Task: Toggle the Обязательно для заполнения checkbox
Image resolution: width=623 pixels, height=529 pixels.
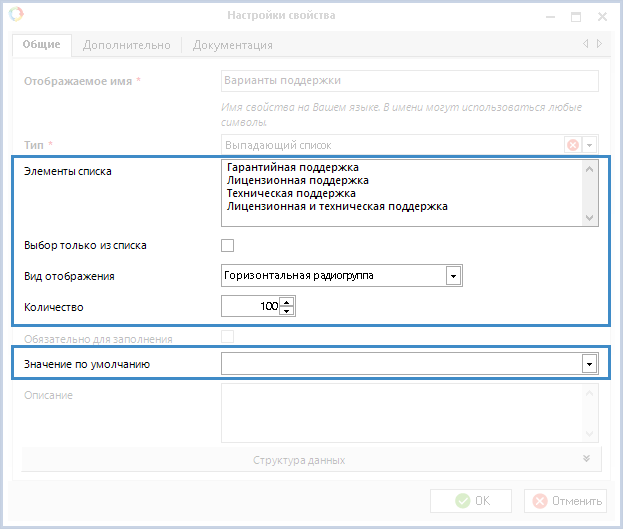Action: 228,338
